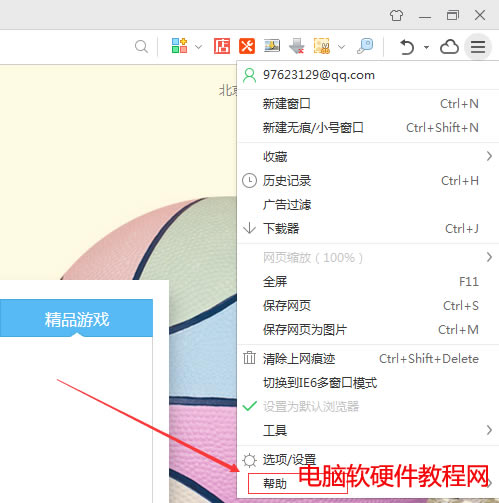Click the download arrow with red x icon
This screenshot has width=499, height=503.
click(x=297, y=46)
